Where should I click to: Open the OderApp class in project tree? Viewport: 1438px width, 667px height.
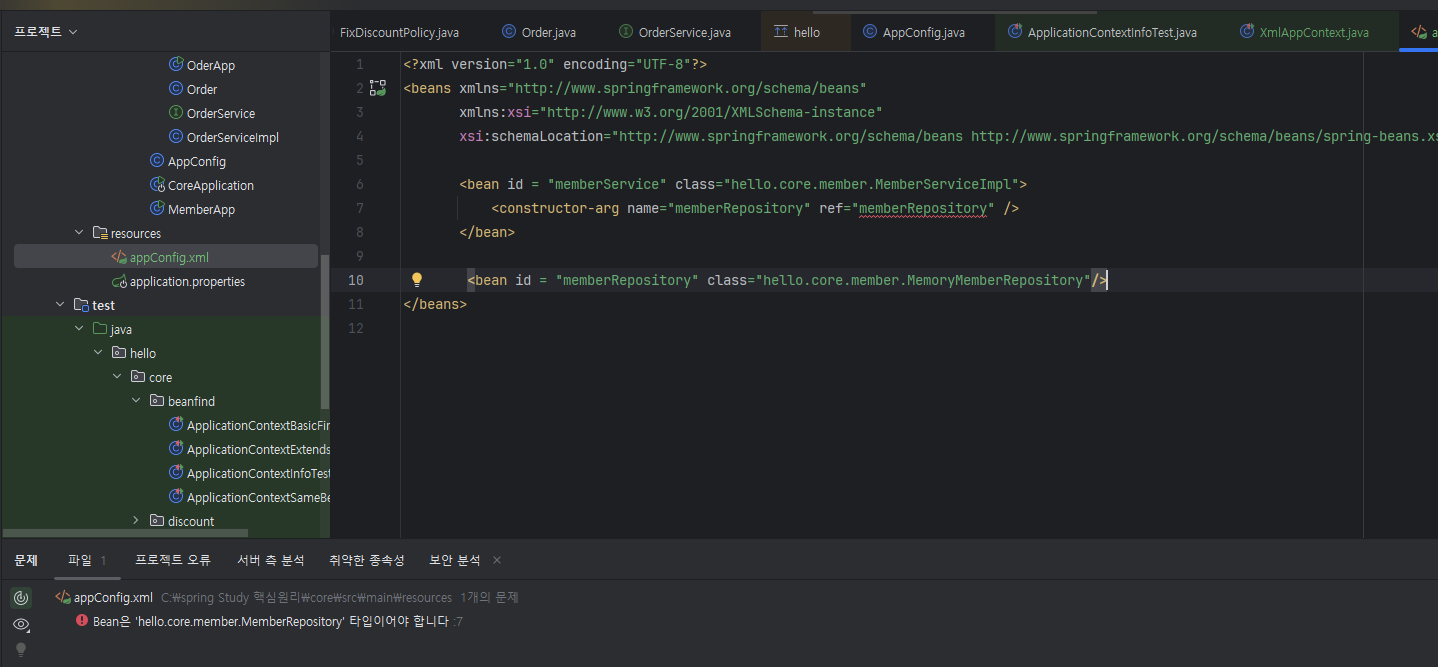coord(210,65)
